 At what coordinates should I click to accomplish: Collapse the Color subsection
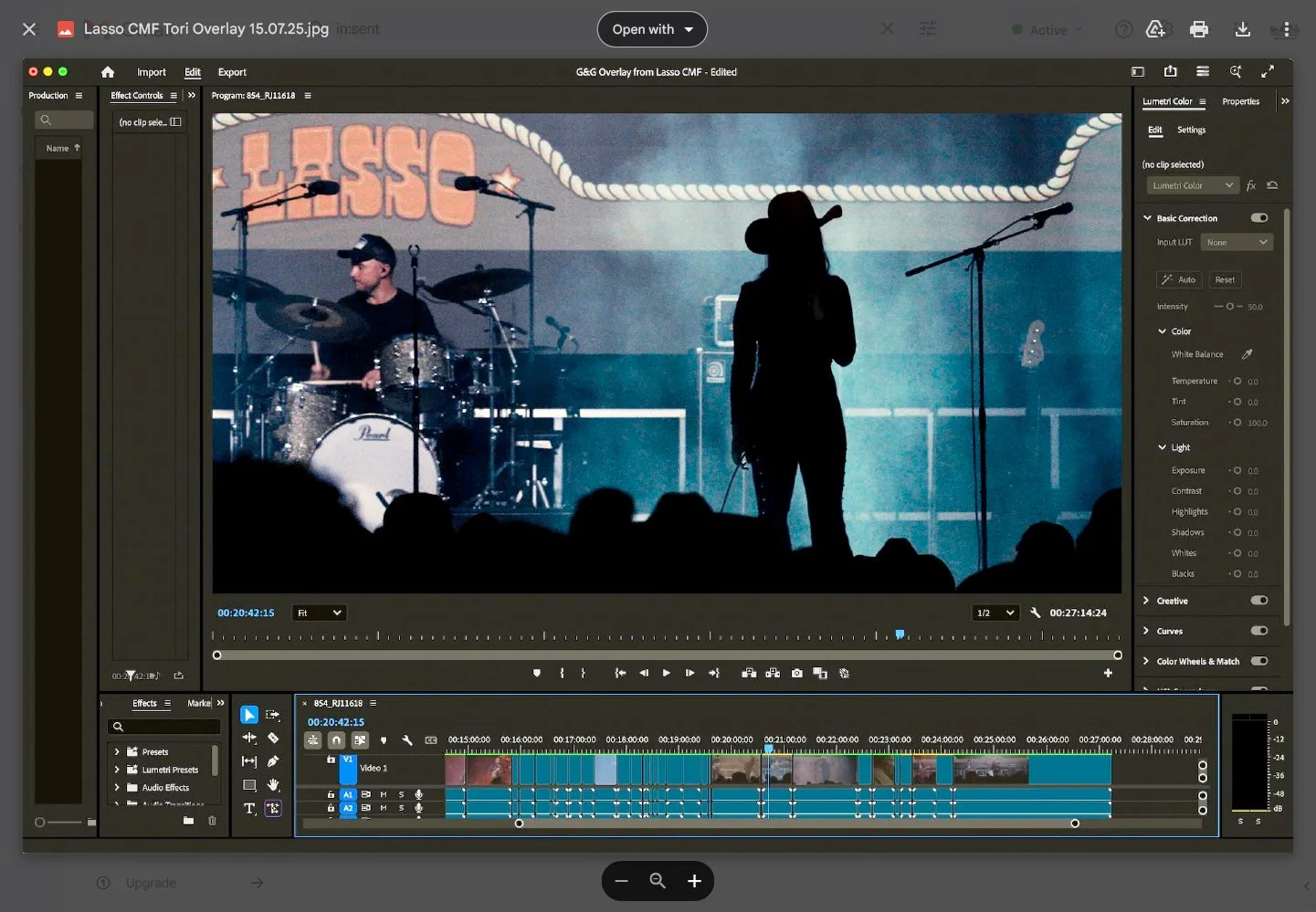click(x=1163, y=331)
